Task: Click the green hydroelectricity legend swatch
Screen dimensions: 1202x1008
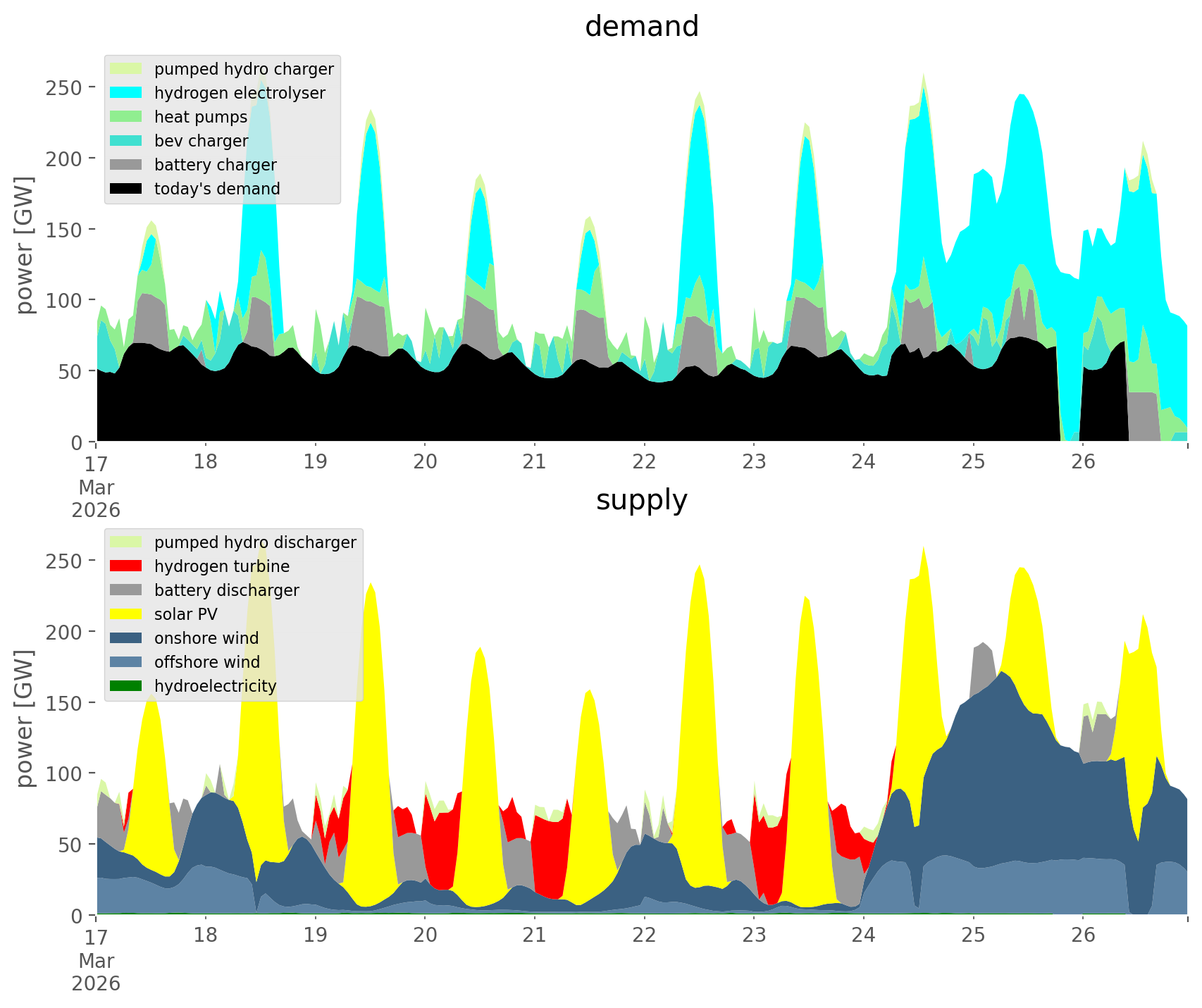Action: [x=127, y=686]
